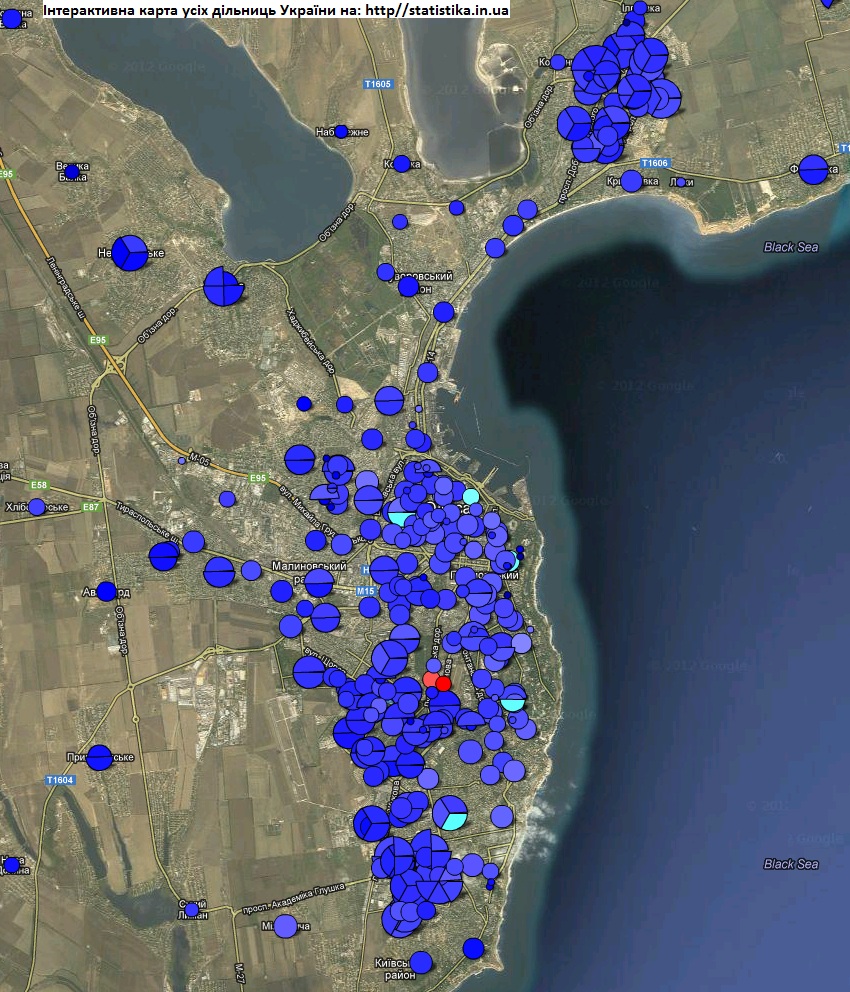This screenshot has width=850, height=992.
Task: Click the bright red circle marker
Action: [443, 684]
